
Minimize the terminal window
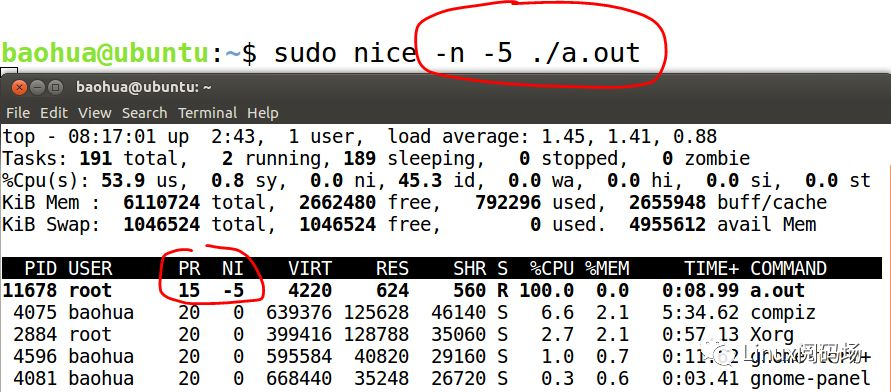38,87
